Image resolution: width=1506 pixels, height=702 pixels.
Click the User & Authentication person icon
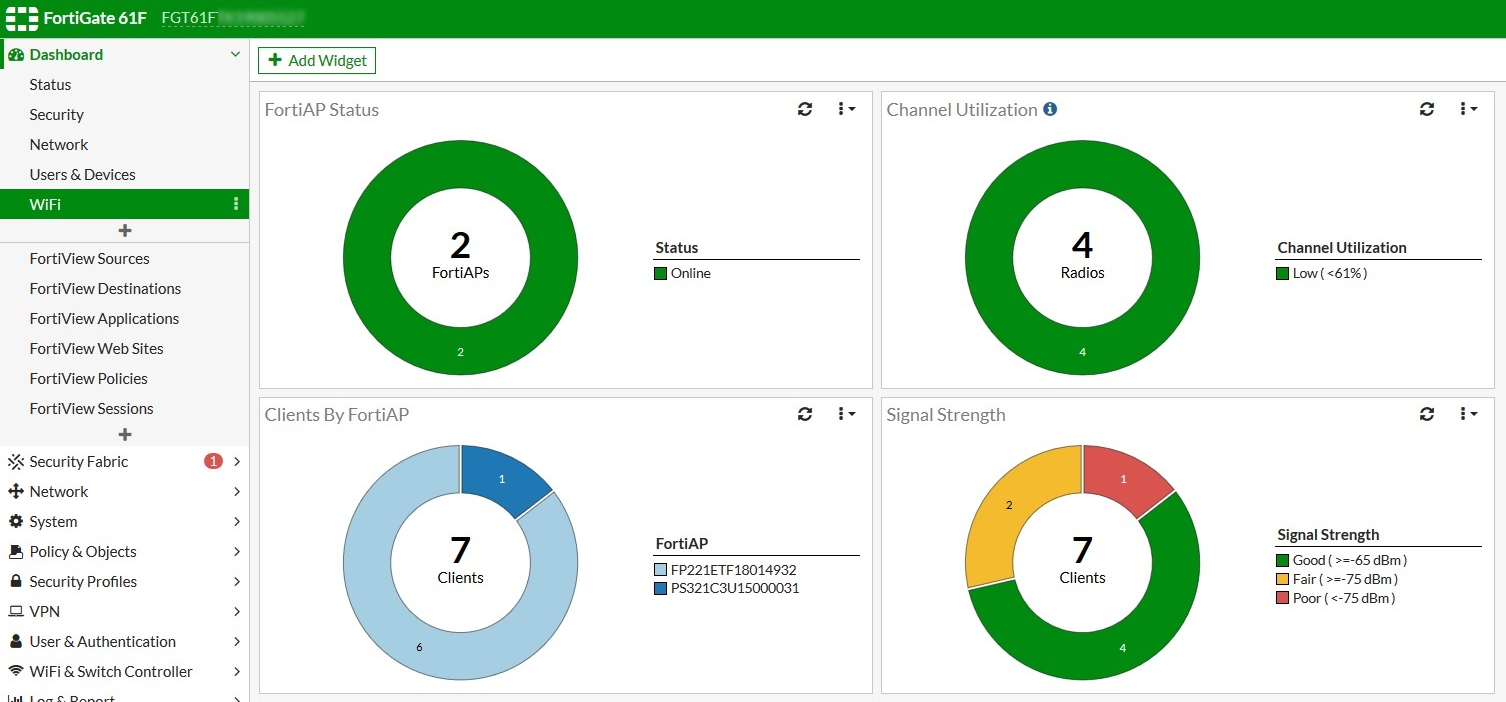pyautogui.click(x=16, y=642)
